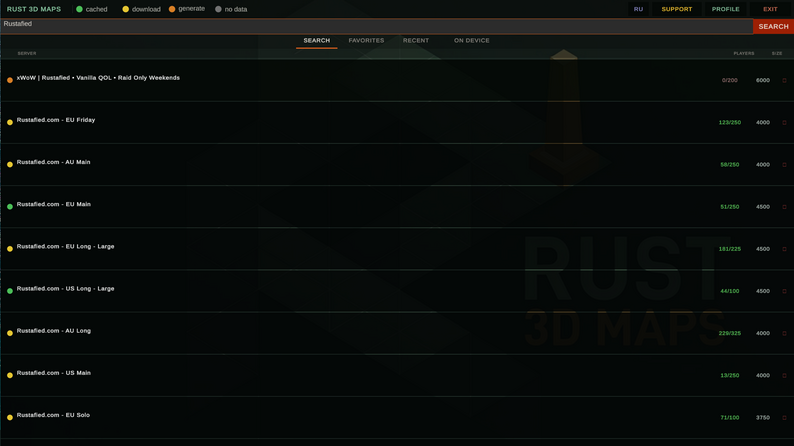Screen dimensions: 794x446
Task: Click the green cached dot for US Long - Large
Action: tap(10, 291)
